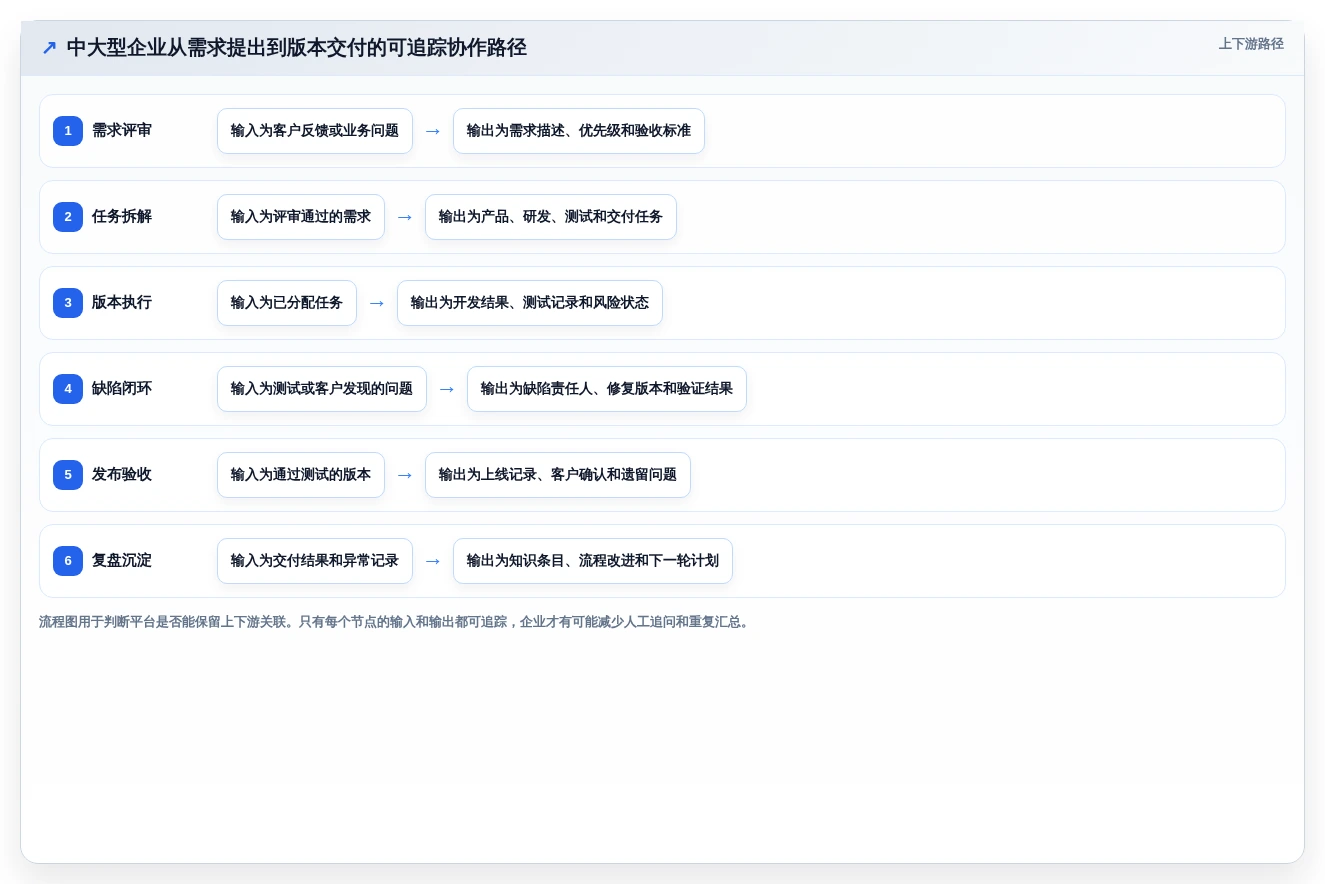Select step number badge 5

tap(68, 474)
